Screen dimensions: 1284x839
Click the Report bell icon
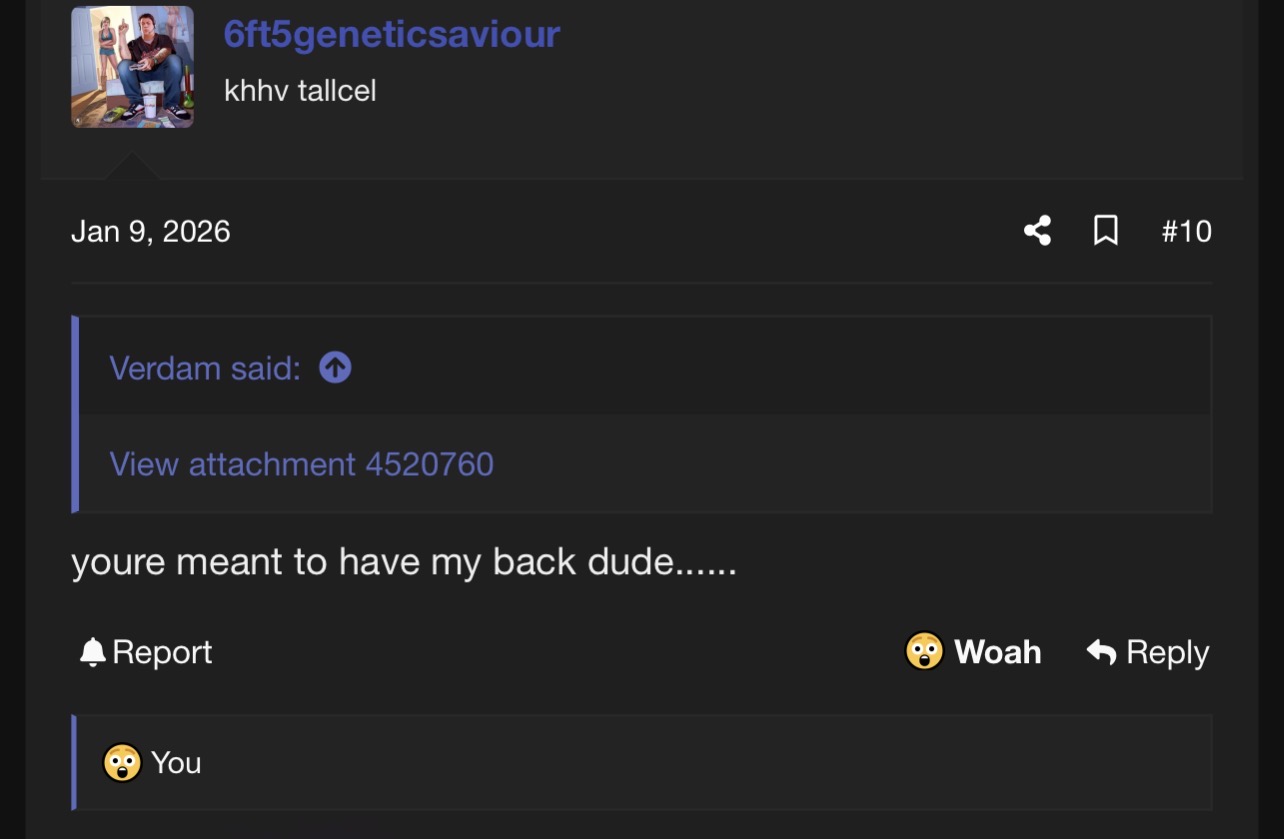point(93,652)
